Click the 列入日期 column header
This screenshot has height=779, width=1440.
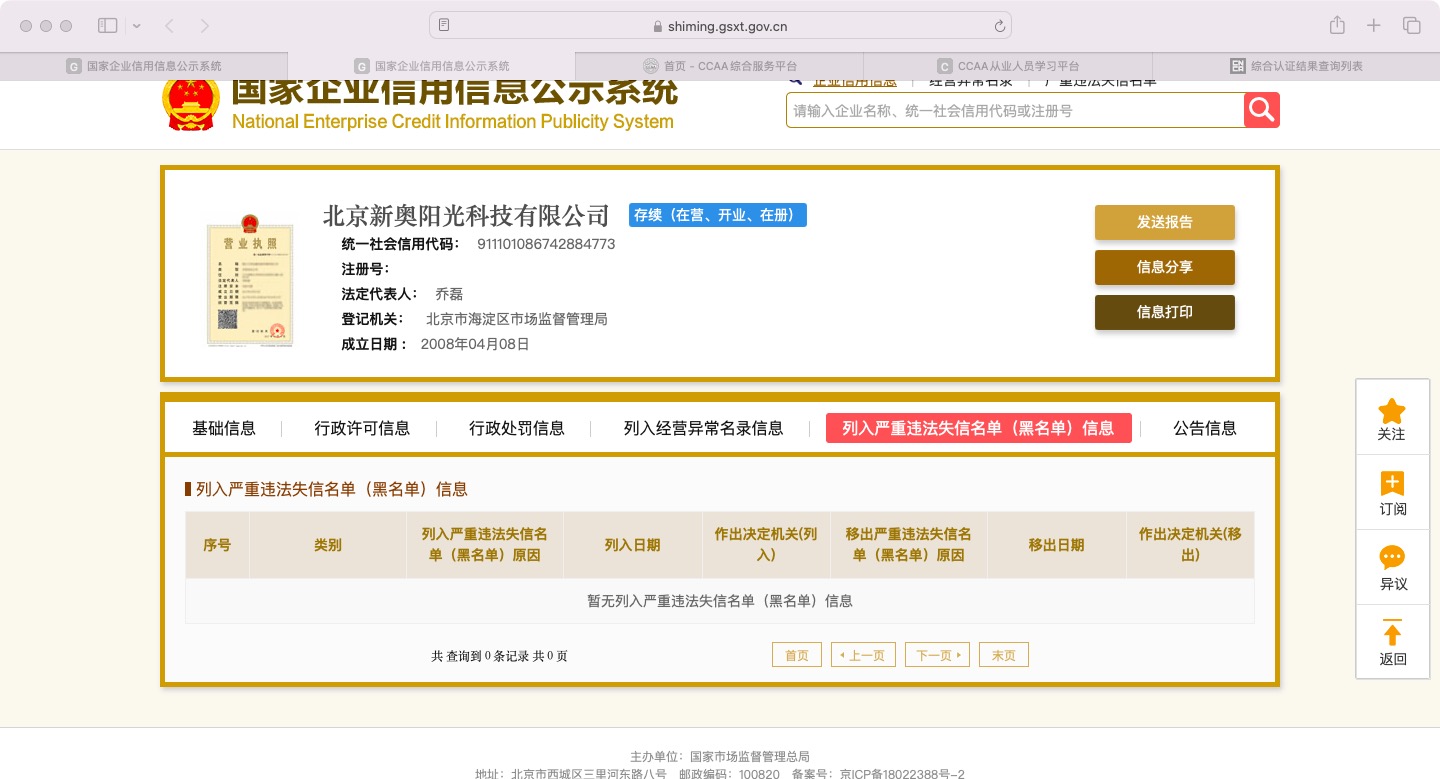click(x=633, y=545)
